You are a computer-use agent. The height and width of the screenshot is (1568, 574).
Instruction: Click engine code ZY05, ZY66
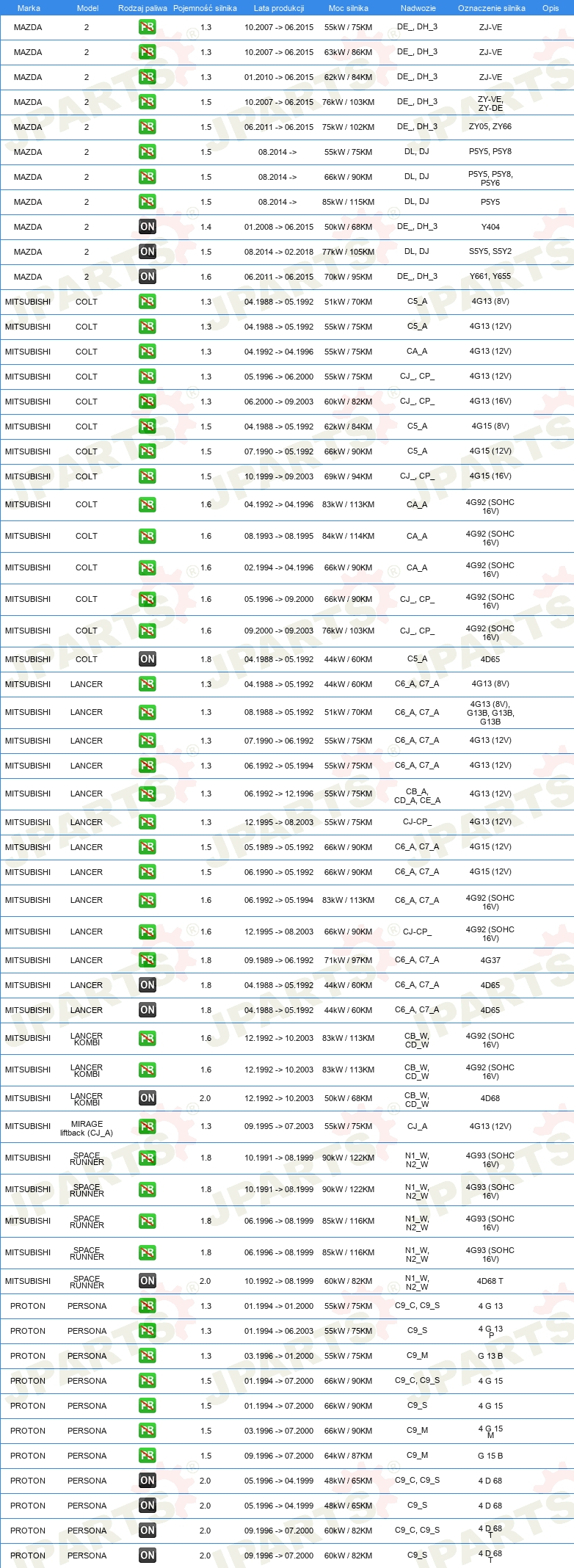click(x=490, y=126)
